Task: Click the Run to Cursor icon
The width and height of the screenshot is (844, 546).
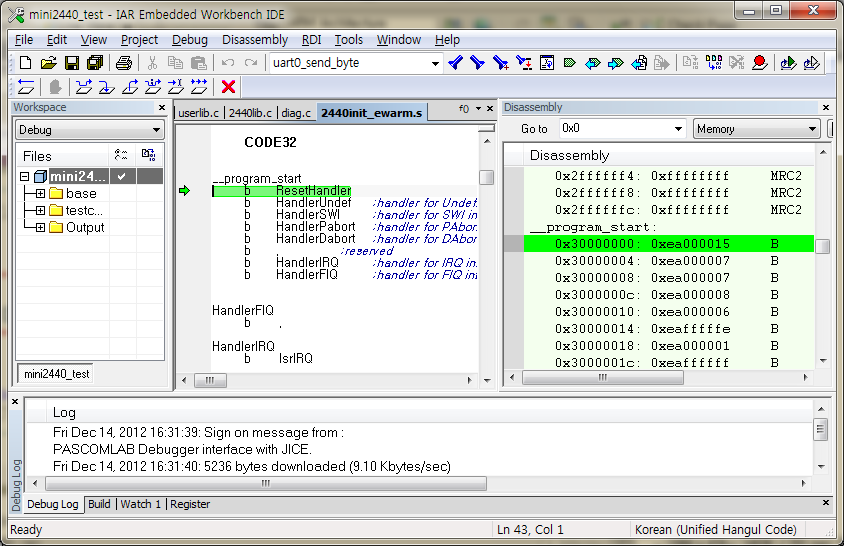Action: (175, 87)
